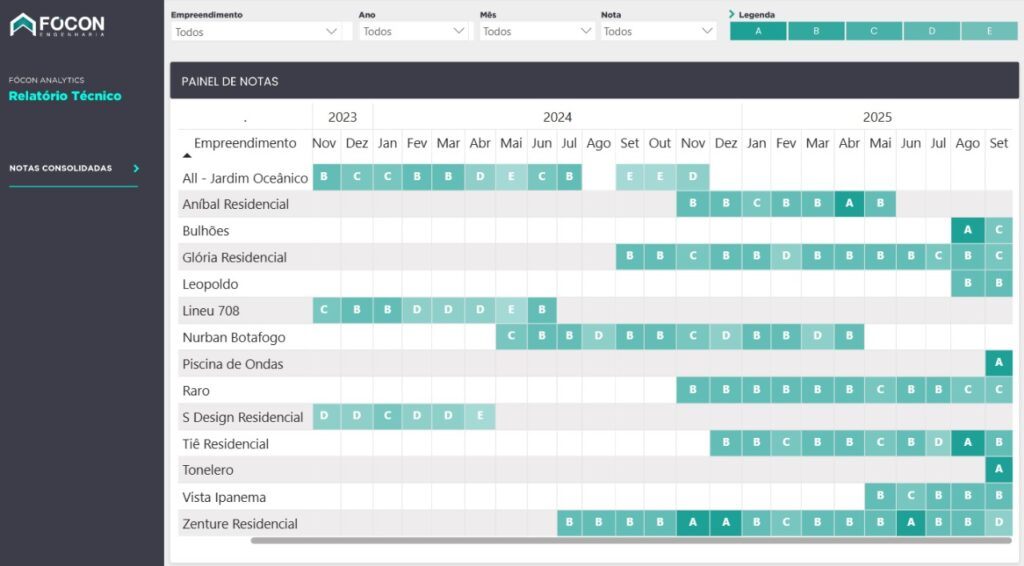Click the FOCON Engenharia logo
1024x566 pixels.
coord(57,25)
